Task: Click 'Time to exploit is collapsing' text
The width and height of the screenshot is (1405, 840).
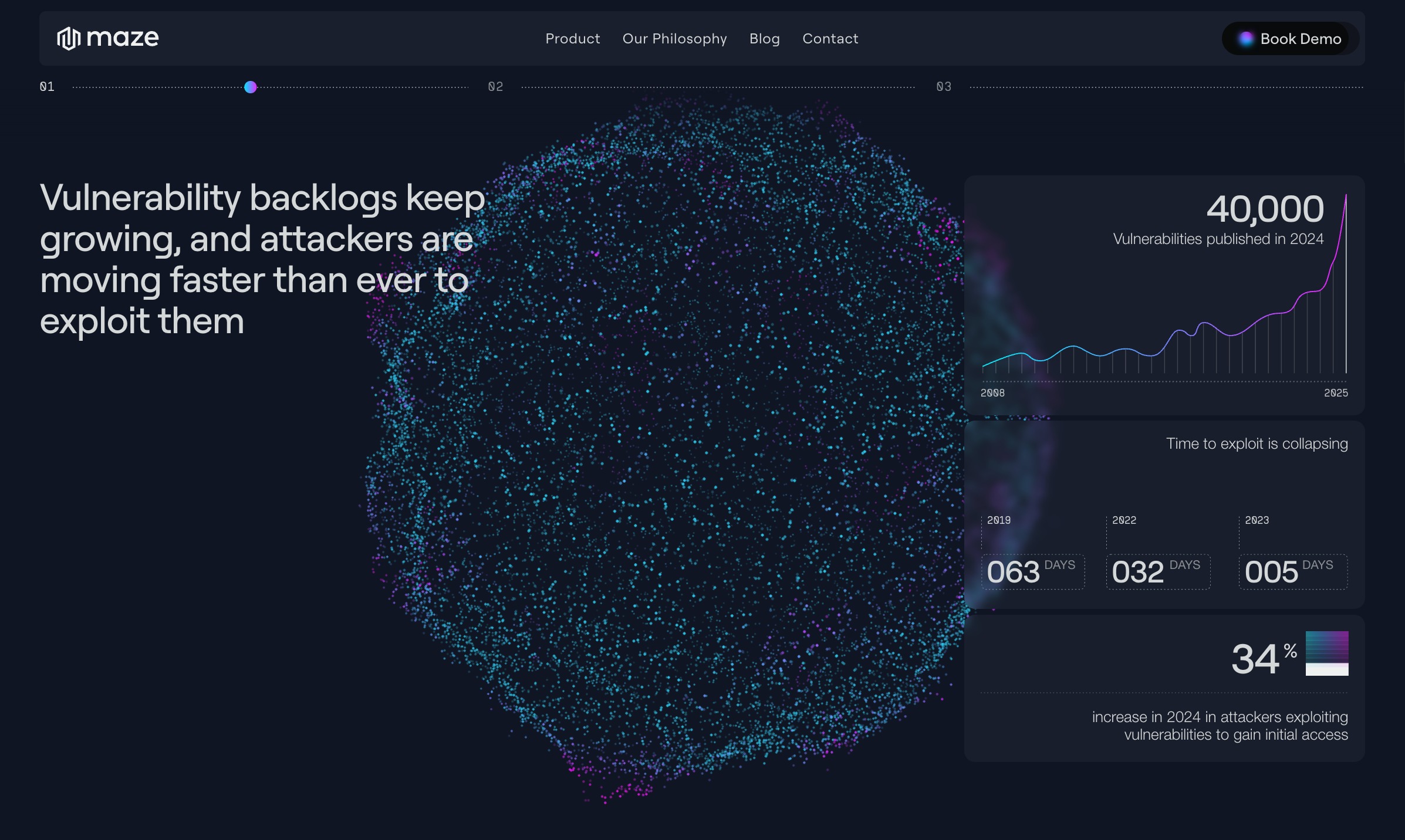Action: tap(1257, 443)
